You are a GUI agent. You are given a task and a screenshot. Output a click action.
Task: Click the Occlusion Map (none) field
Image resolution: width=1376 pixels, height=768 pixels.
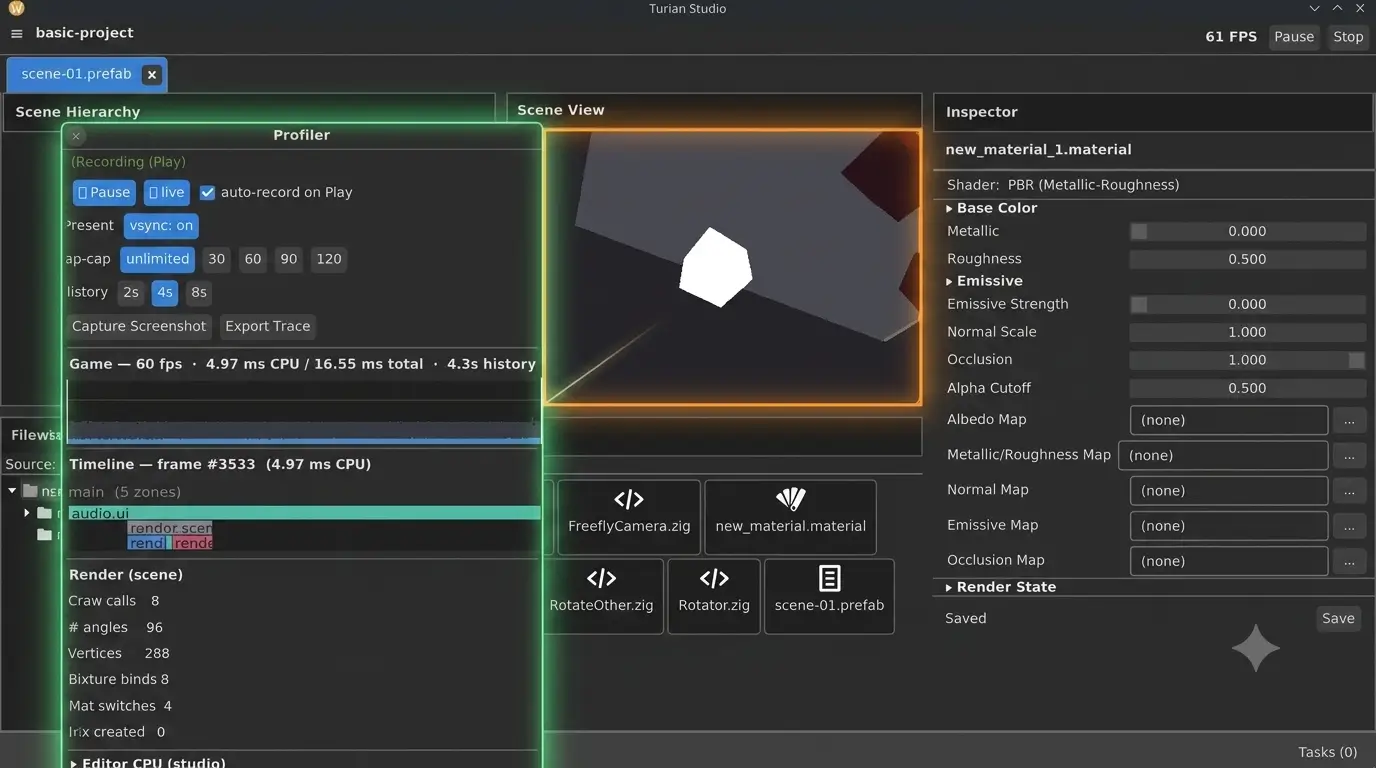tap(1229, 561)
